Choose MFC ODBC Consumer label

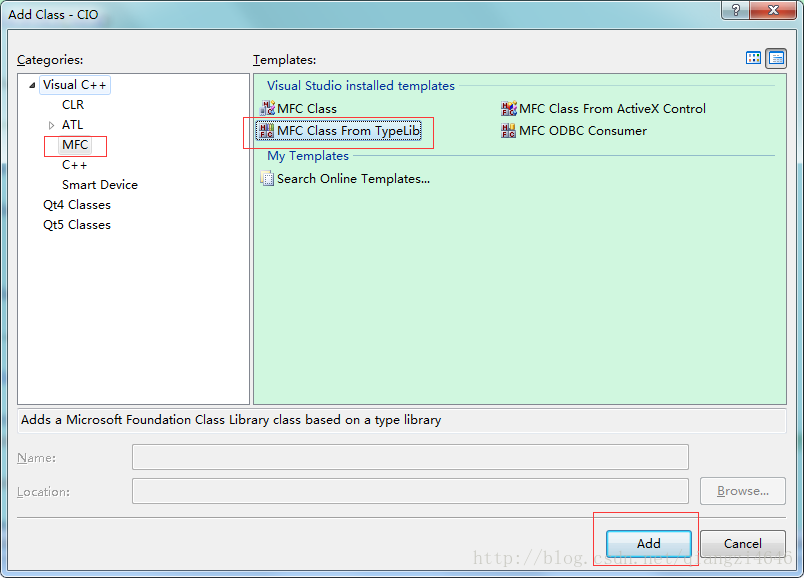pos(582,131)
